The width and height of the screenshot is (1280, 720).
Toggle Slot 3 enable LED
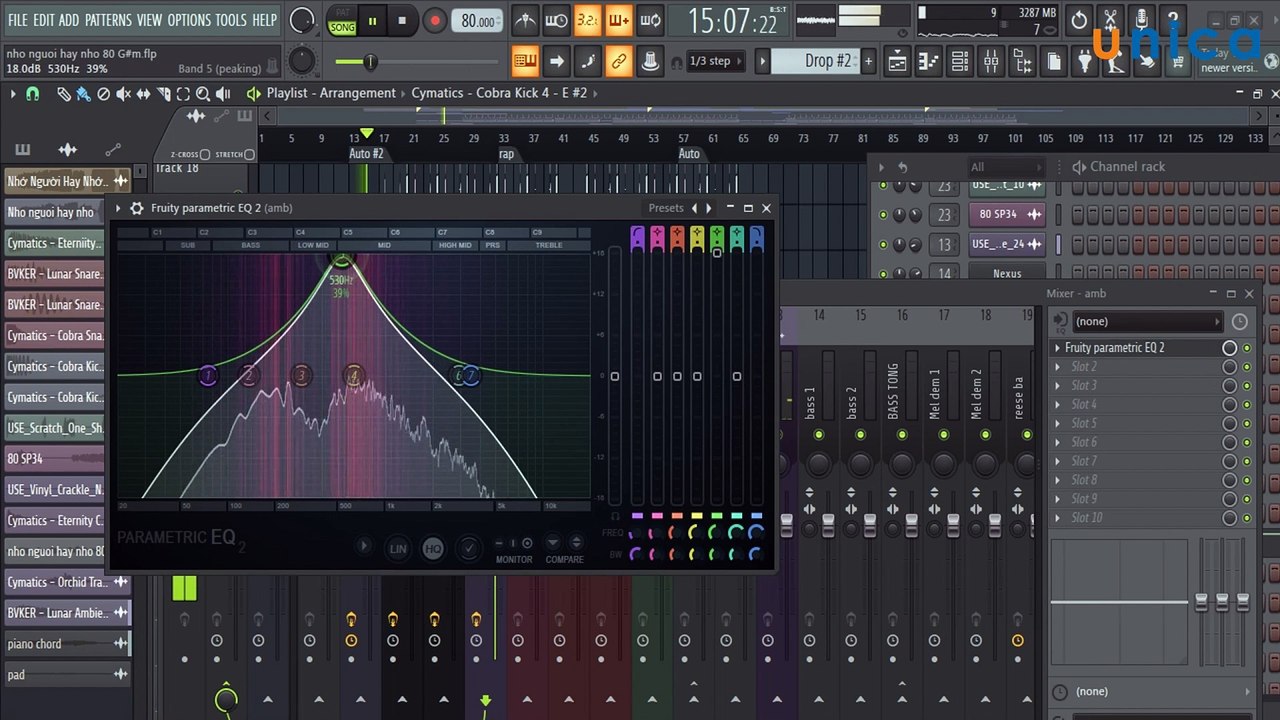[1247, 386]
